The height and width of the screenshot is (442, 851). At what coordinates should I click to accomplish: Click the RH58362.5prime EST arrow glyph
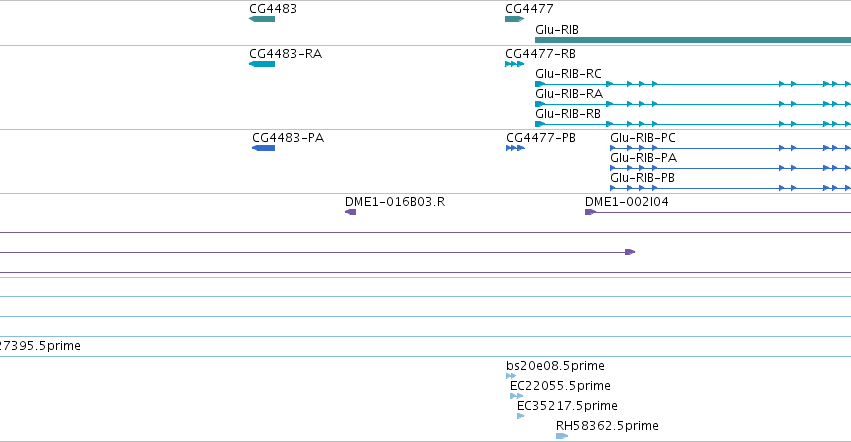pos(562,436)
